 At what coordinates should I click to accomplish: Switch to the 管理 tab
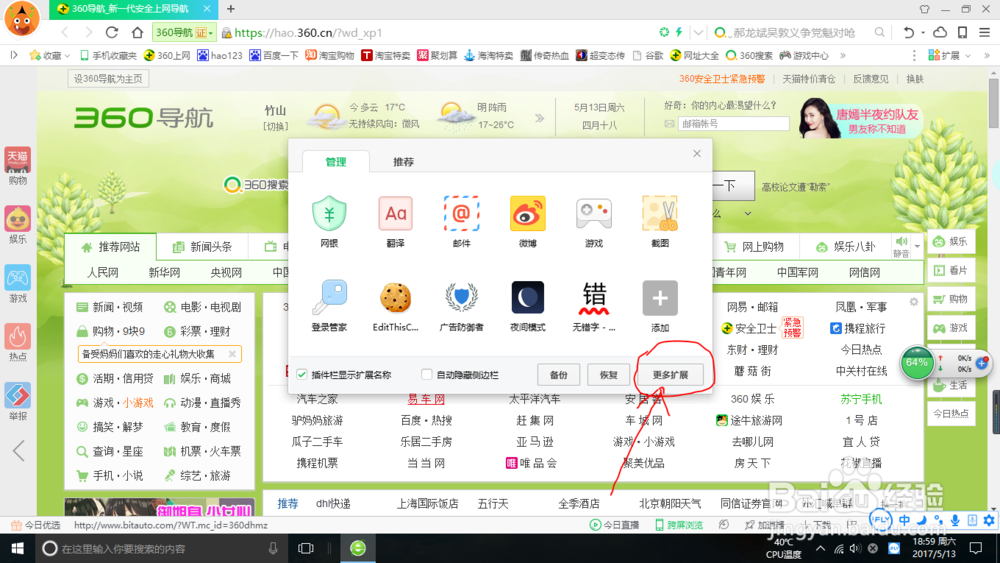335,162
